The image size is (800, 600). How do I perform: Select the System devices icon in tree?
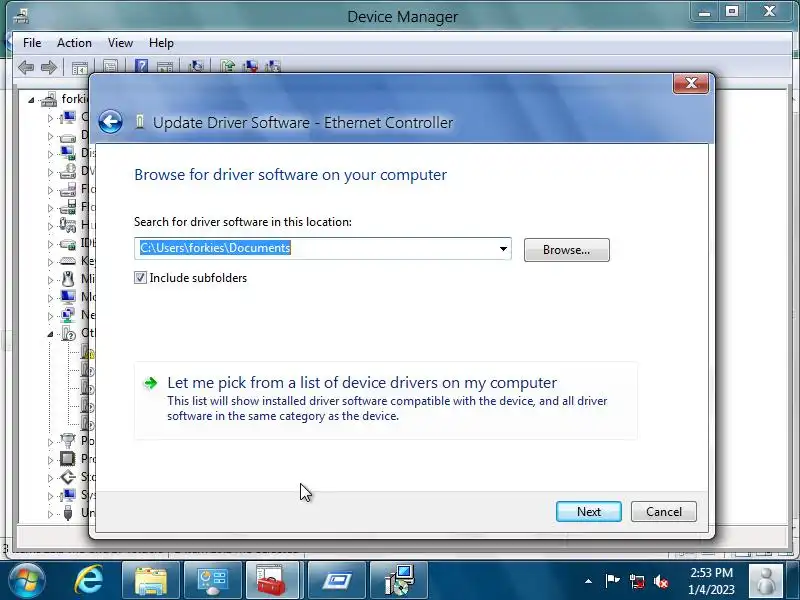pos(67,495)
